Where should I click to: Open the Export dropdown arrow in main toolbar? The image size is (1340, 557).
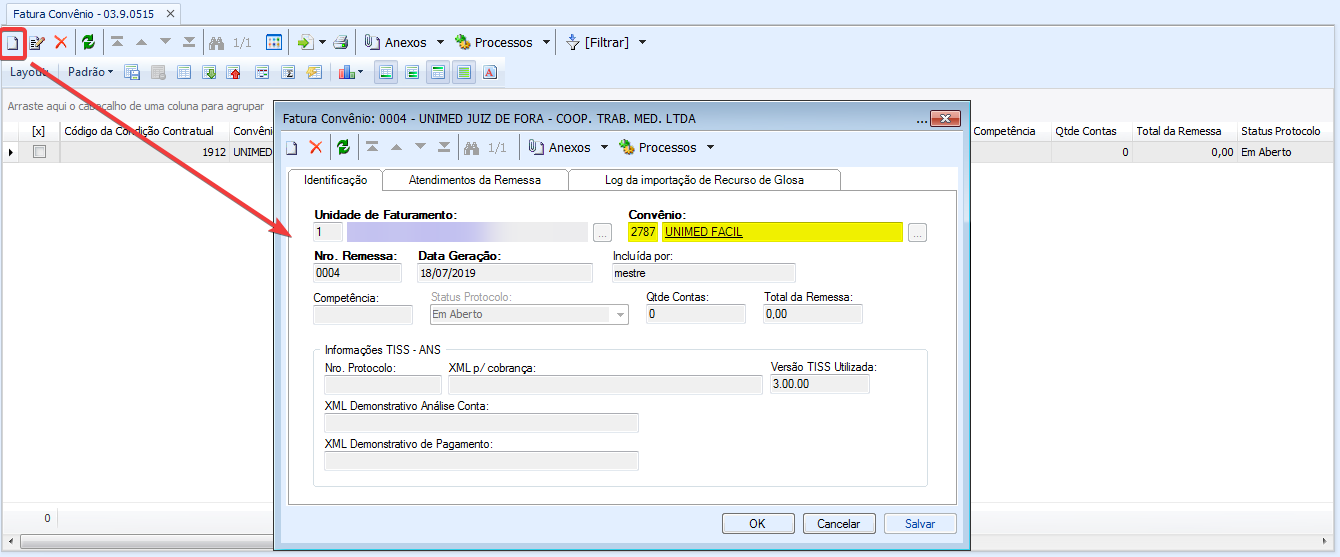coord(322,43)
